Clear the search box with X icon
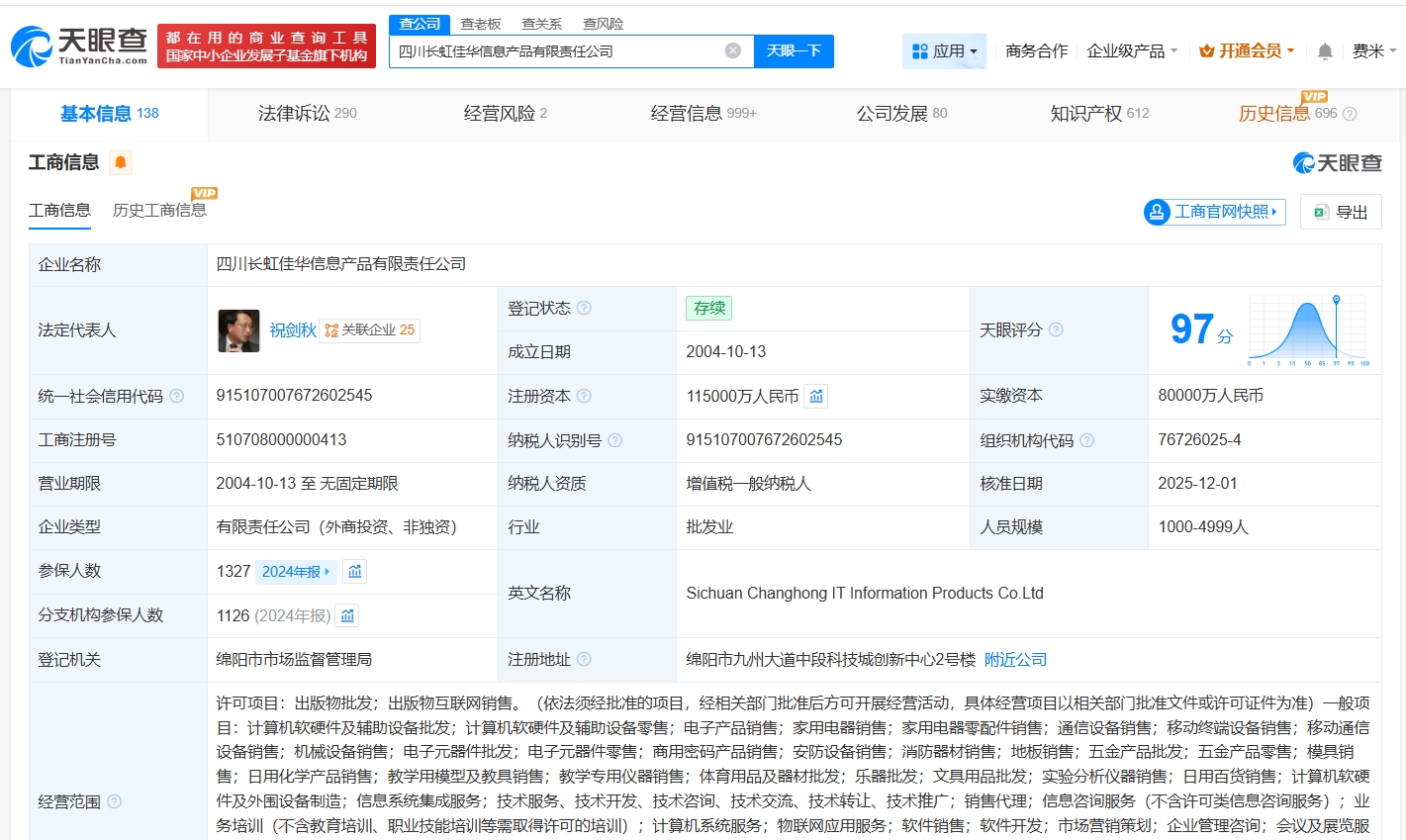This screenshot has height=840, width=1406. [x=732, y=50]
